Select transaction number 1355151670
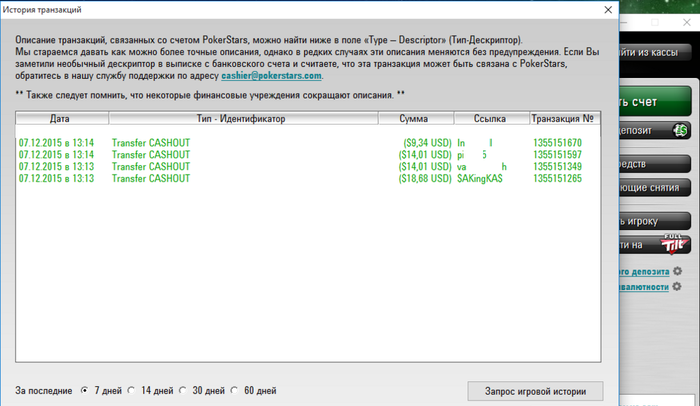Viewport: 700px width, 406px height. [x=557, y=143]
